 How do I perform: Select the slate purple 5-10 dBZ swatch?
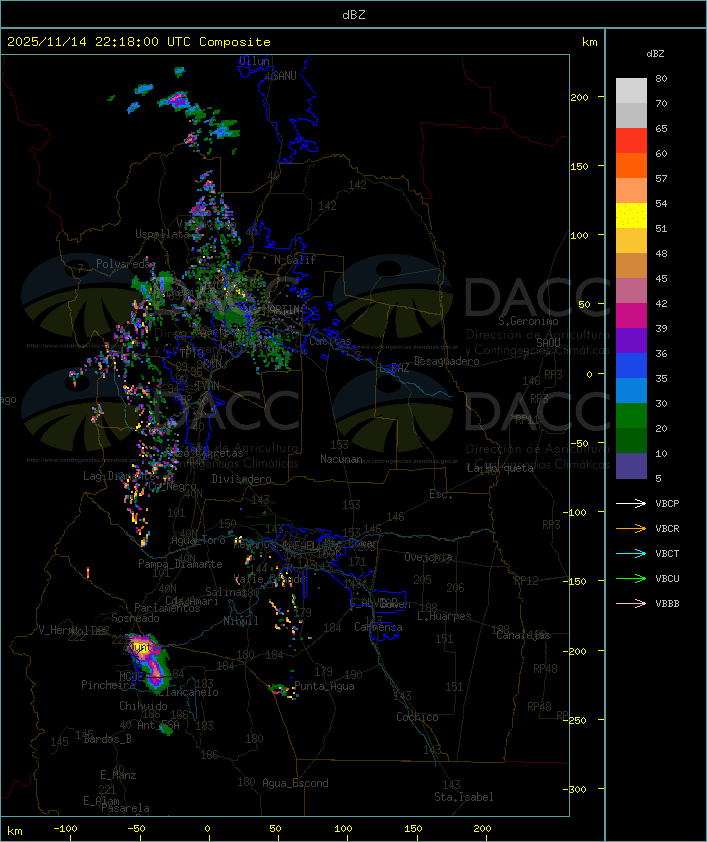pos(631,466)
